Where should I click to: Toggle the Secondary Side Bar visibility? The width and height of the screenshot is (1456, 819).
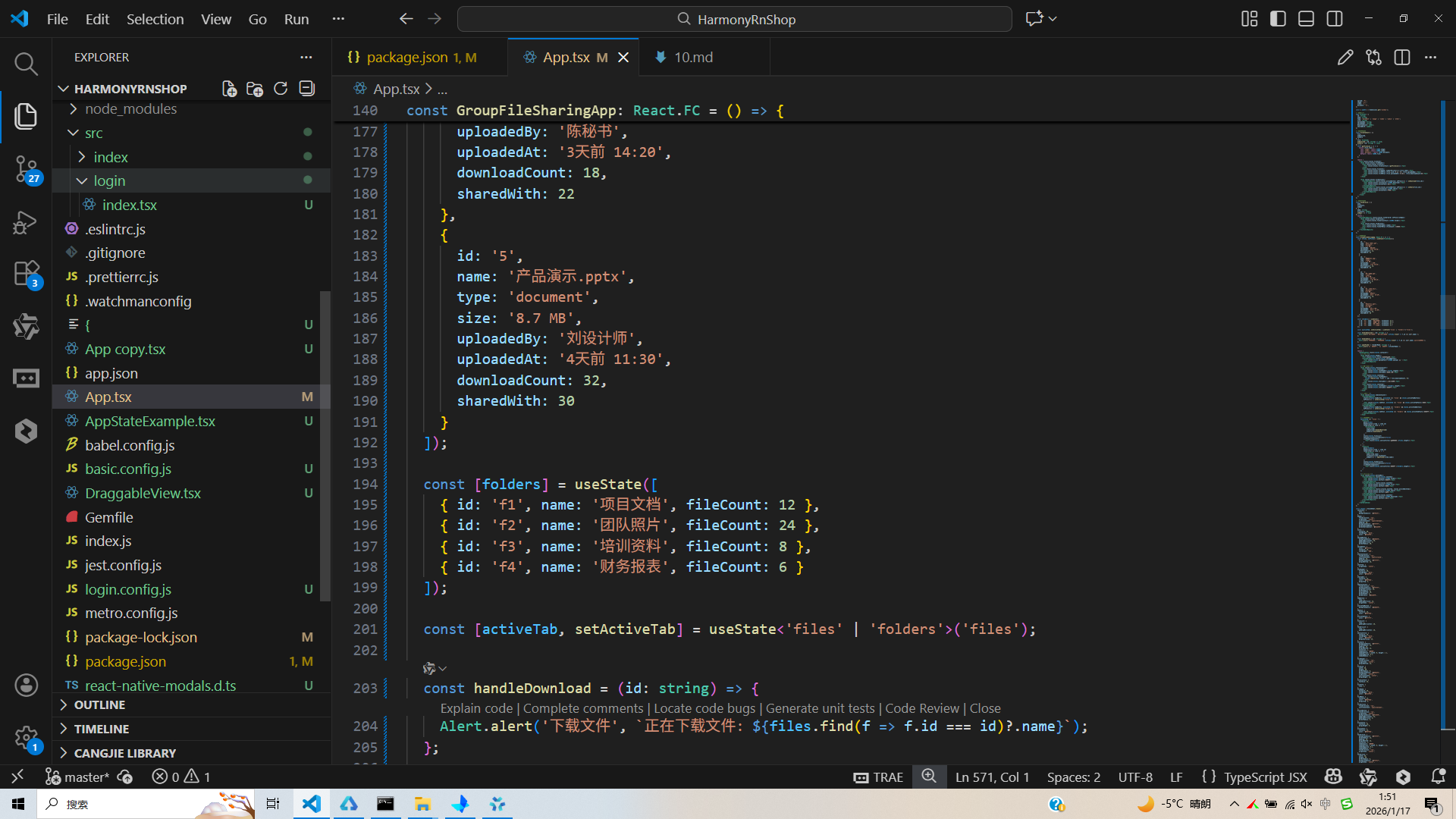(x=1335, y=19)
